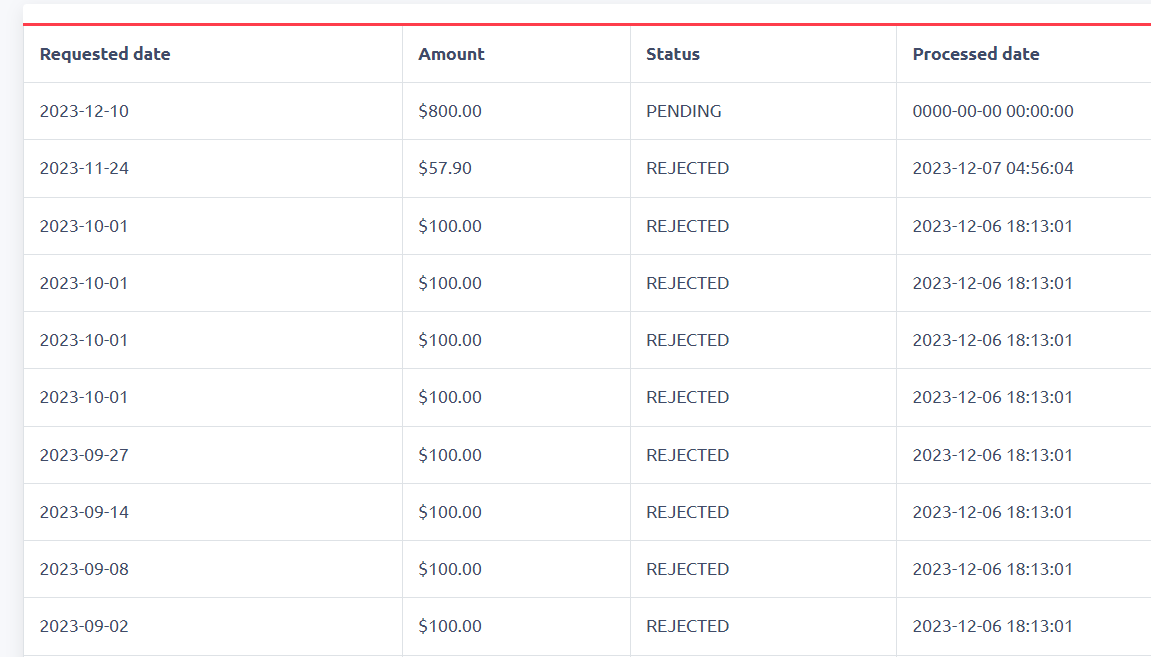Click the amount in the 2023-09-08 row

coord(450,569)
